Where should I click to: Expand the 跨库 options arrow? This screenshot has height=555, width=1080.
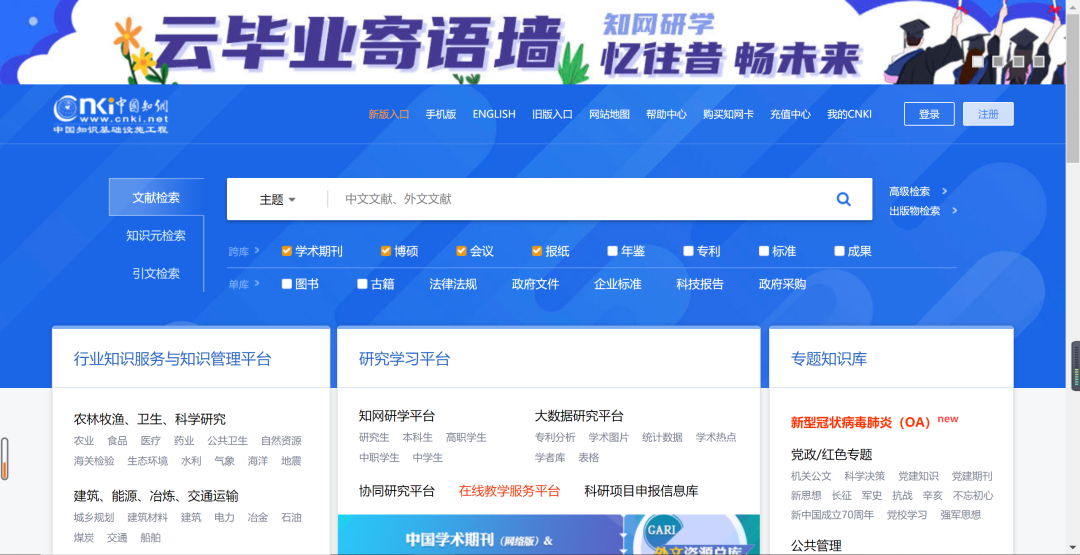257,251
